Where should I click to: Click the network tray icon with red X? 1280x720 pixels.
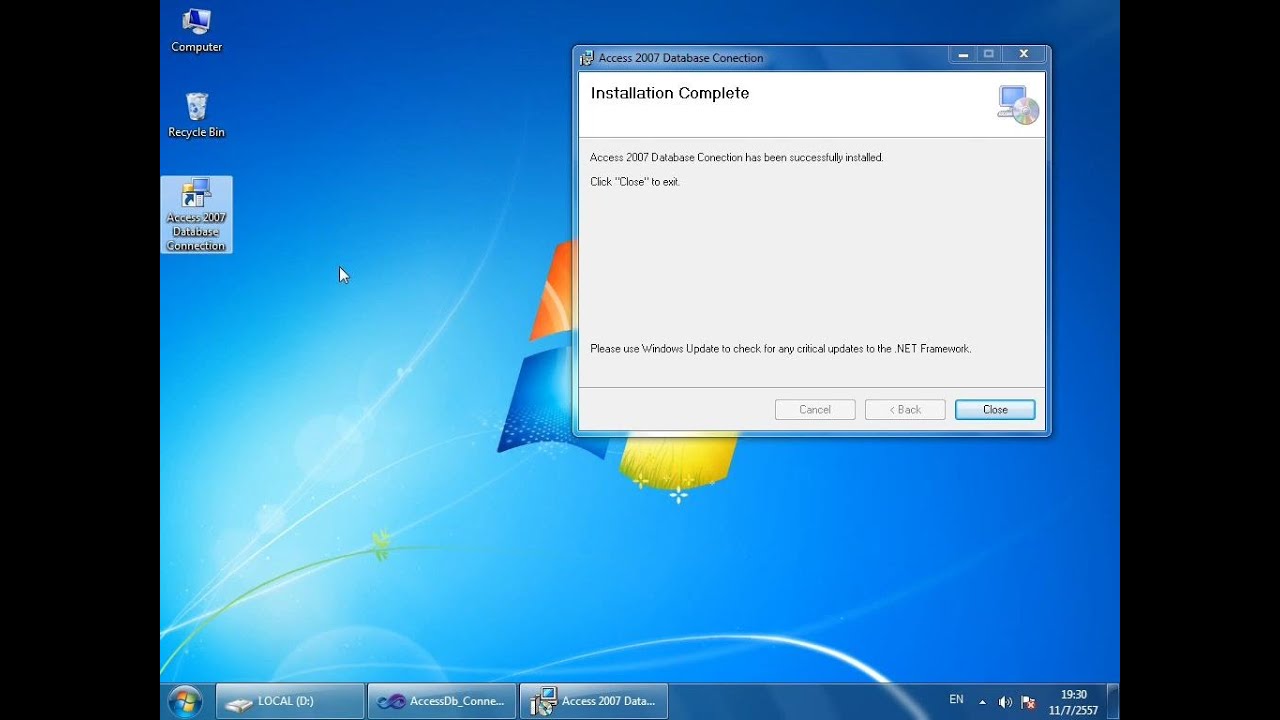point(1028,702)
